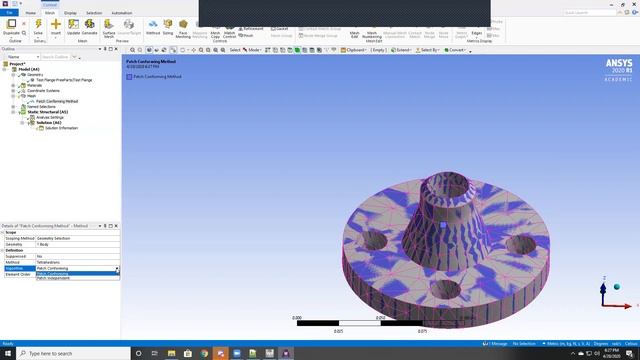Click the Generate mesh icon

[89, 24]
